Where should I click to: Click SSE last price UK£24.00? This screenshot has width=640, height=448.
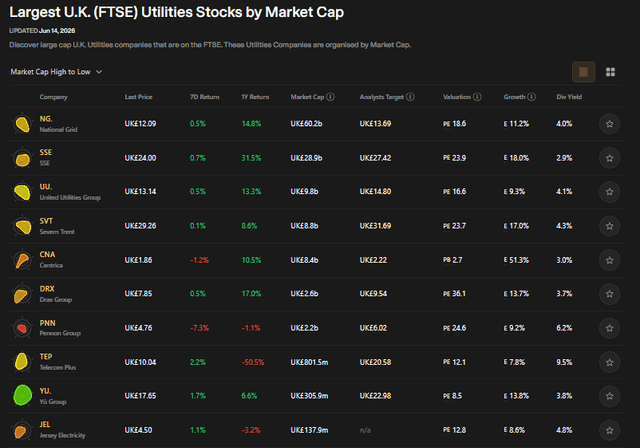coord(140,158)
